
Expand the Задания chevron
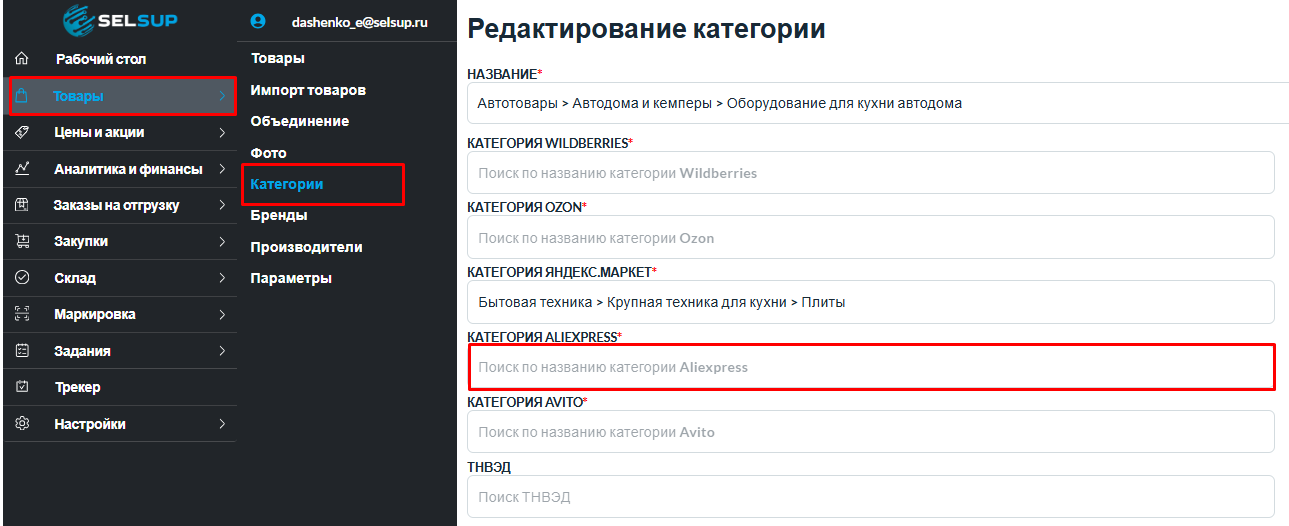tap(221, 351)
